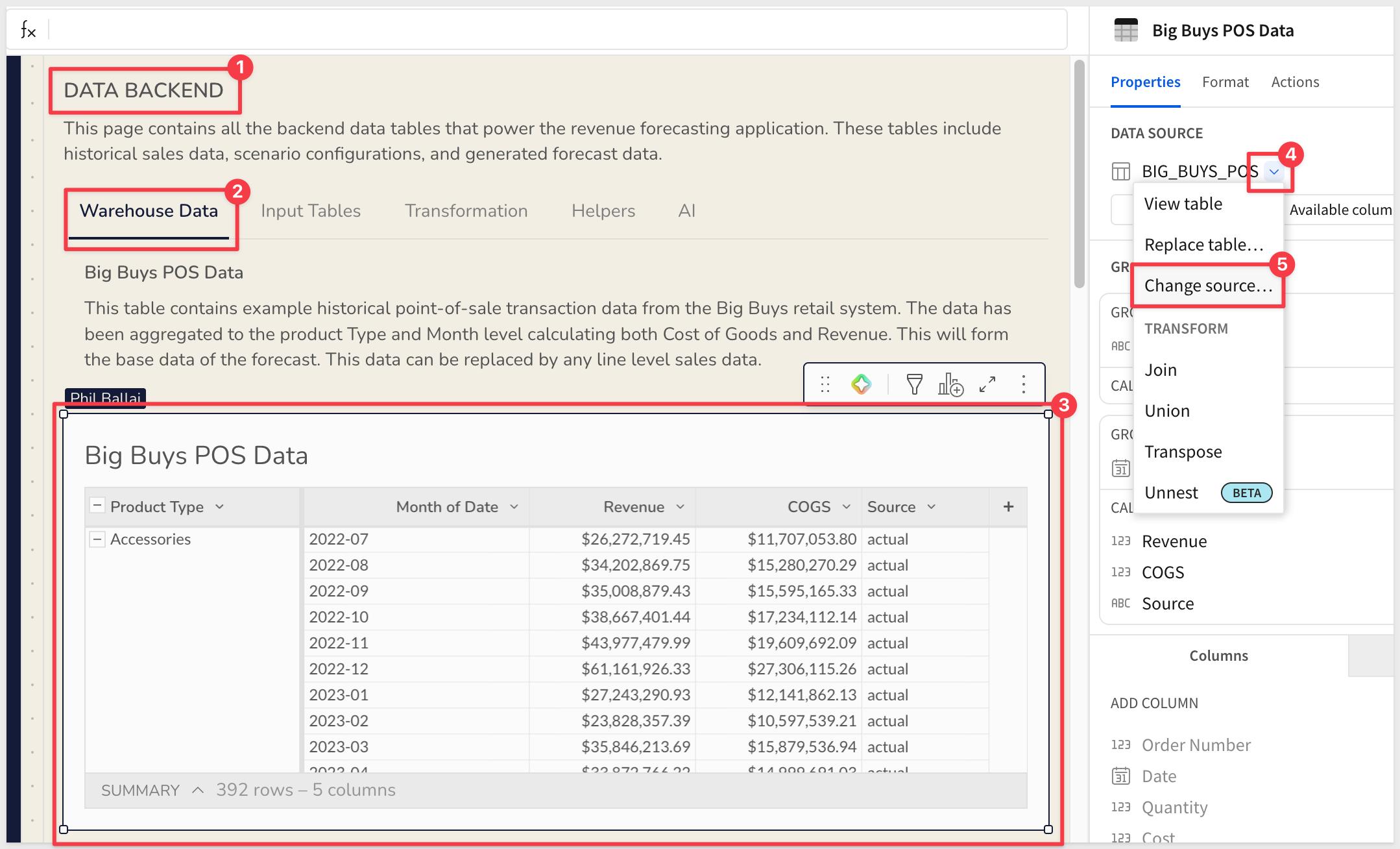Click the calendar icon beside Date
The width and height of the screenshot is (1400, 849).
pos(1121,776)
